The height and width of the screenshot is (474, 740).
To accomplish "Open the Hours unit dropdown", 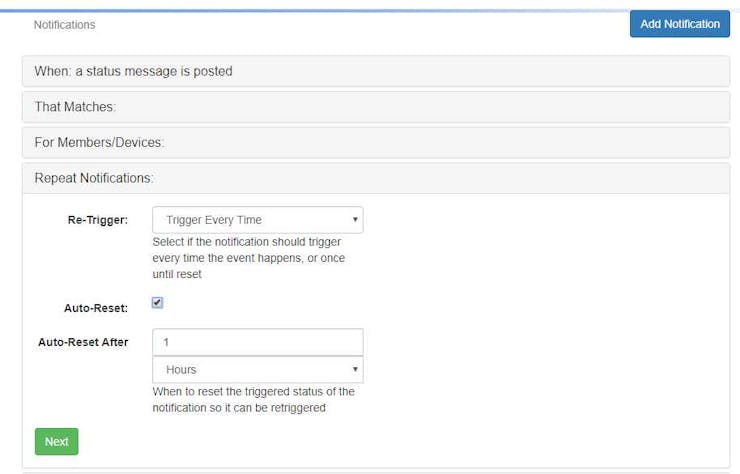I will (x=258, y=370).
